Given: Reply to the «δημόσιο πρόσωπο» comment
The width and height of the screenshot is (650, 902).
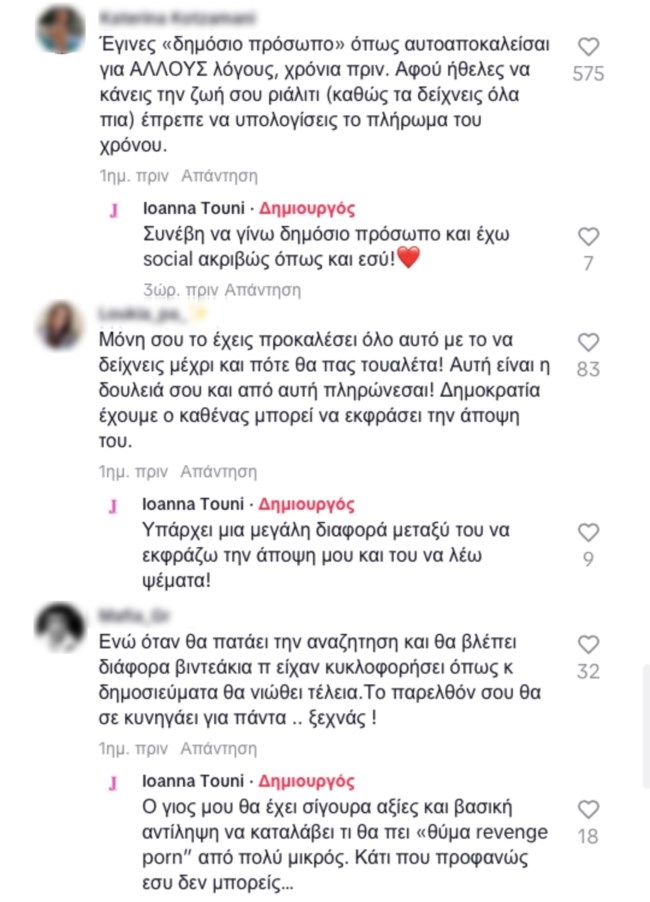Looking at the screenshot, I should pyautogui.click(x=219, y=176).
